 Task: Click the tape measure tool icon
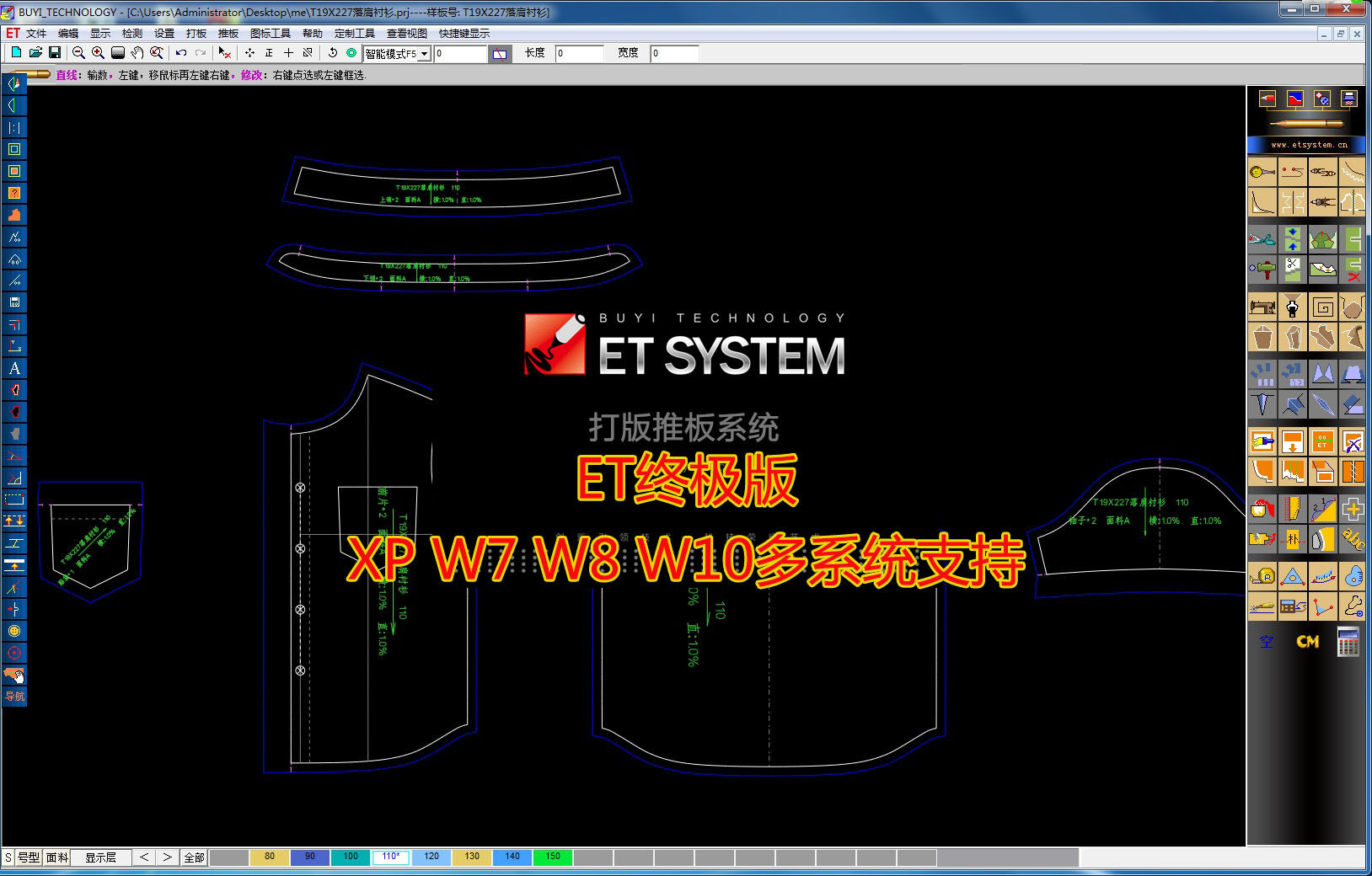[x=1262, y=576]
